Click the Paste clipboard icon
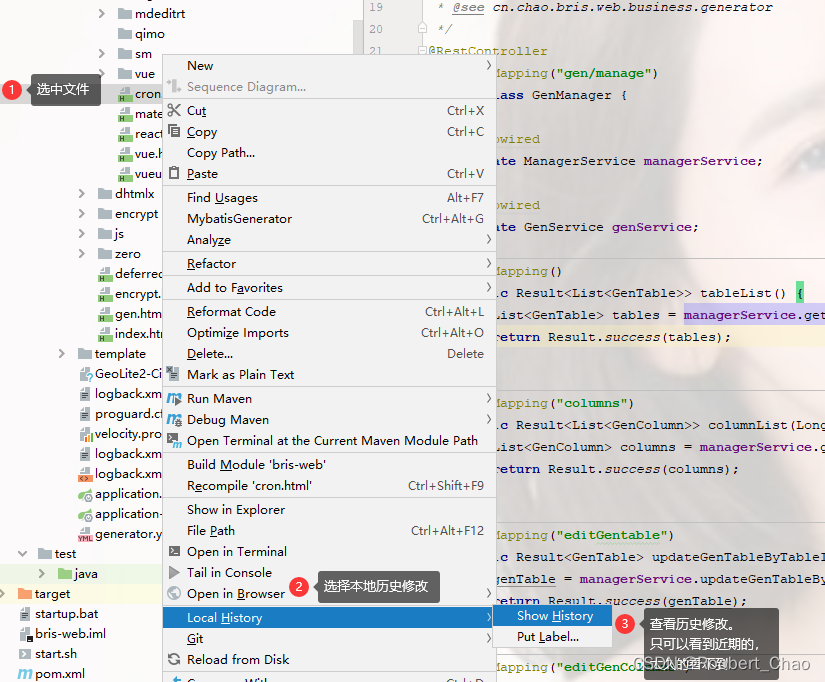825x682 pixels. click(x=174, y=173)
